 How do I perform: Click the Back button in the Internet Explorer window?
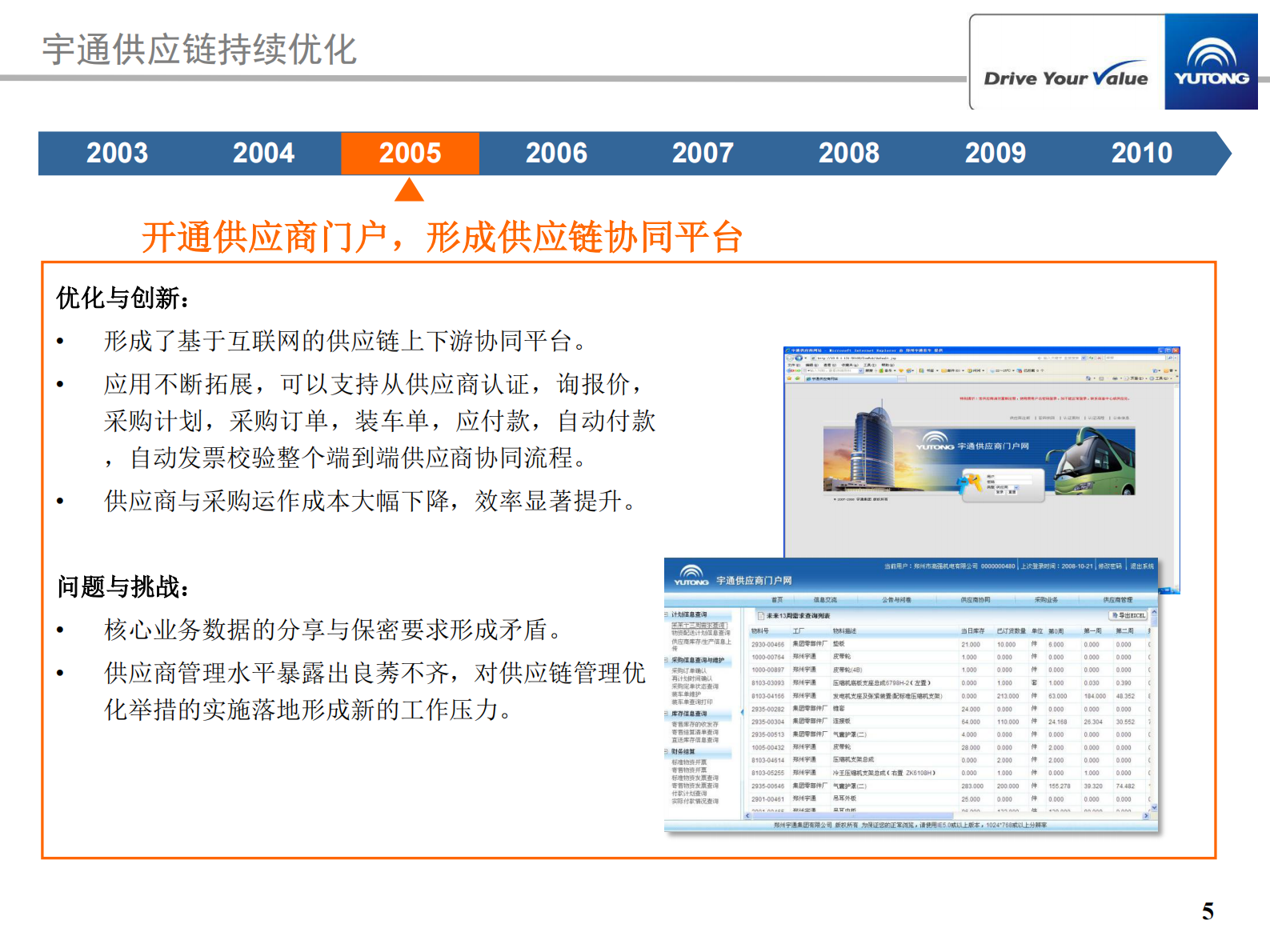790,358
